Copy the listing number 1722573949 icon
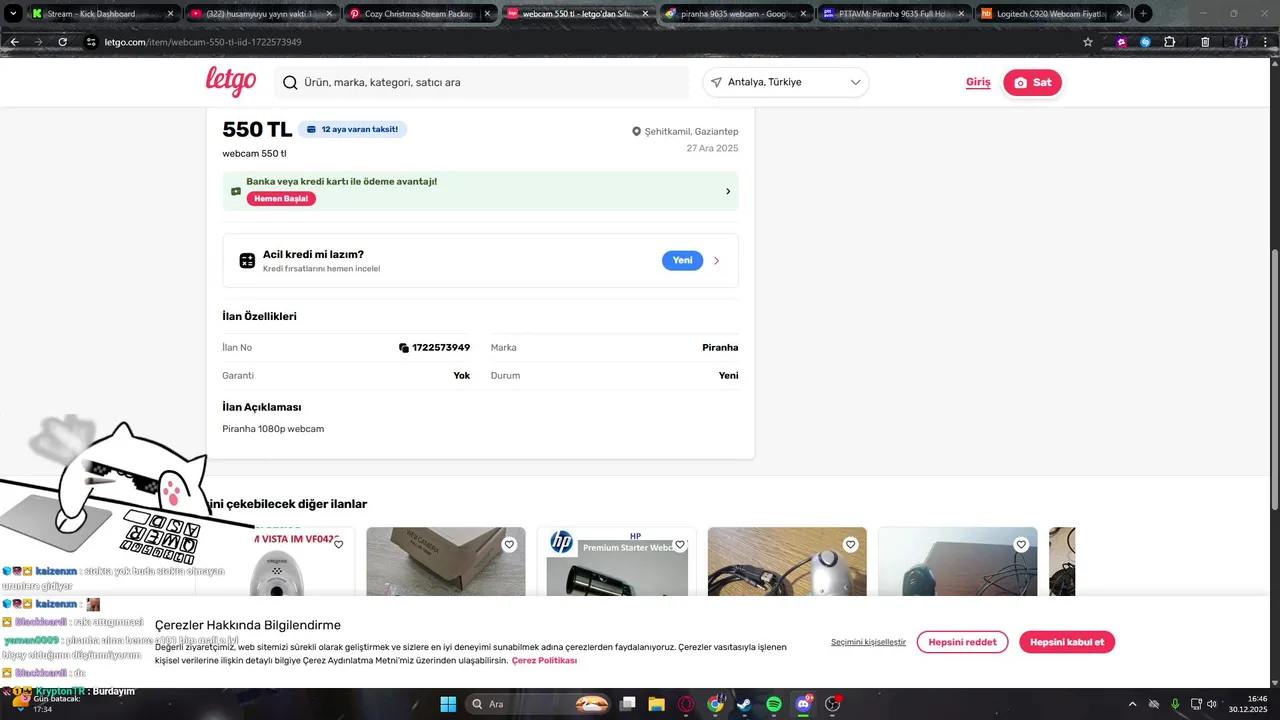Screen dimensions: 1280x720 (404, 348)
